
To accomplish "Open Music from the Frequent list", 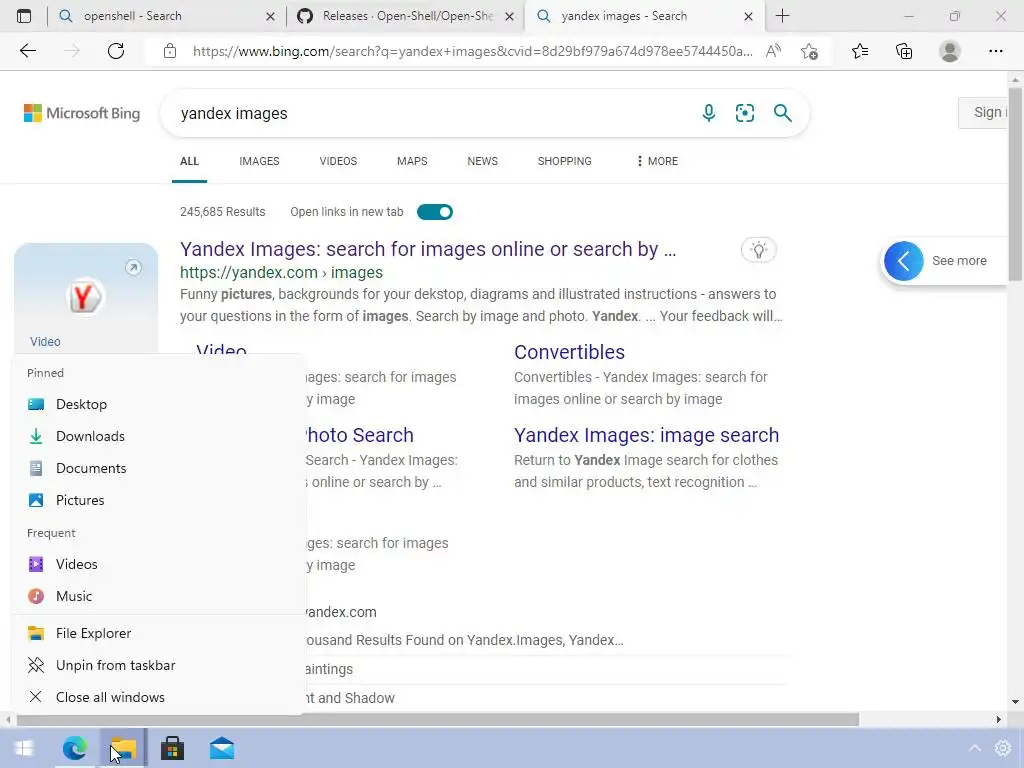I will point(158,596).
